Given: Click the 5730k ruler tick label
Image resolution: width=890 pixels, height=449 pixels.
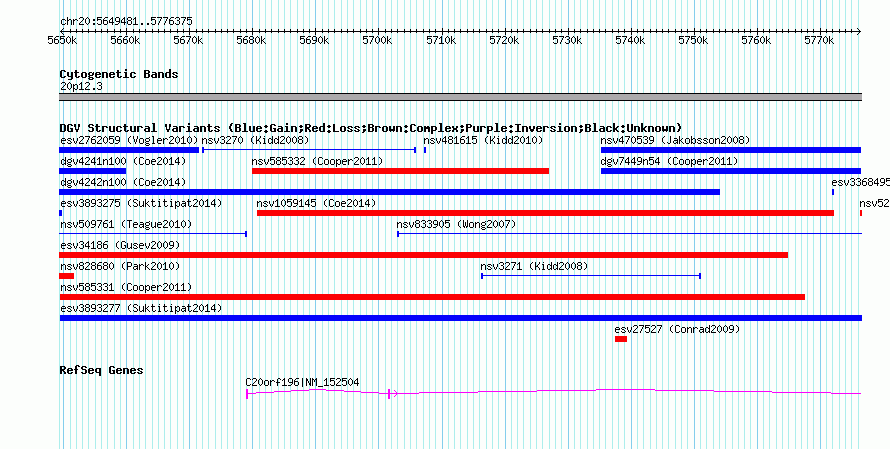Looking at the screenshot, I should [x=568, y=41].
